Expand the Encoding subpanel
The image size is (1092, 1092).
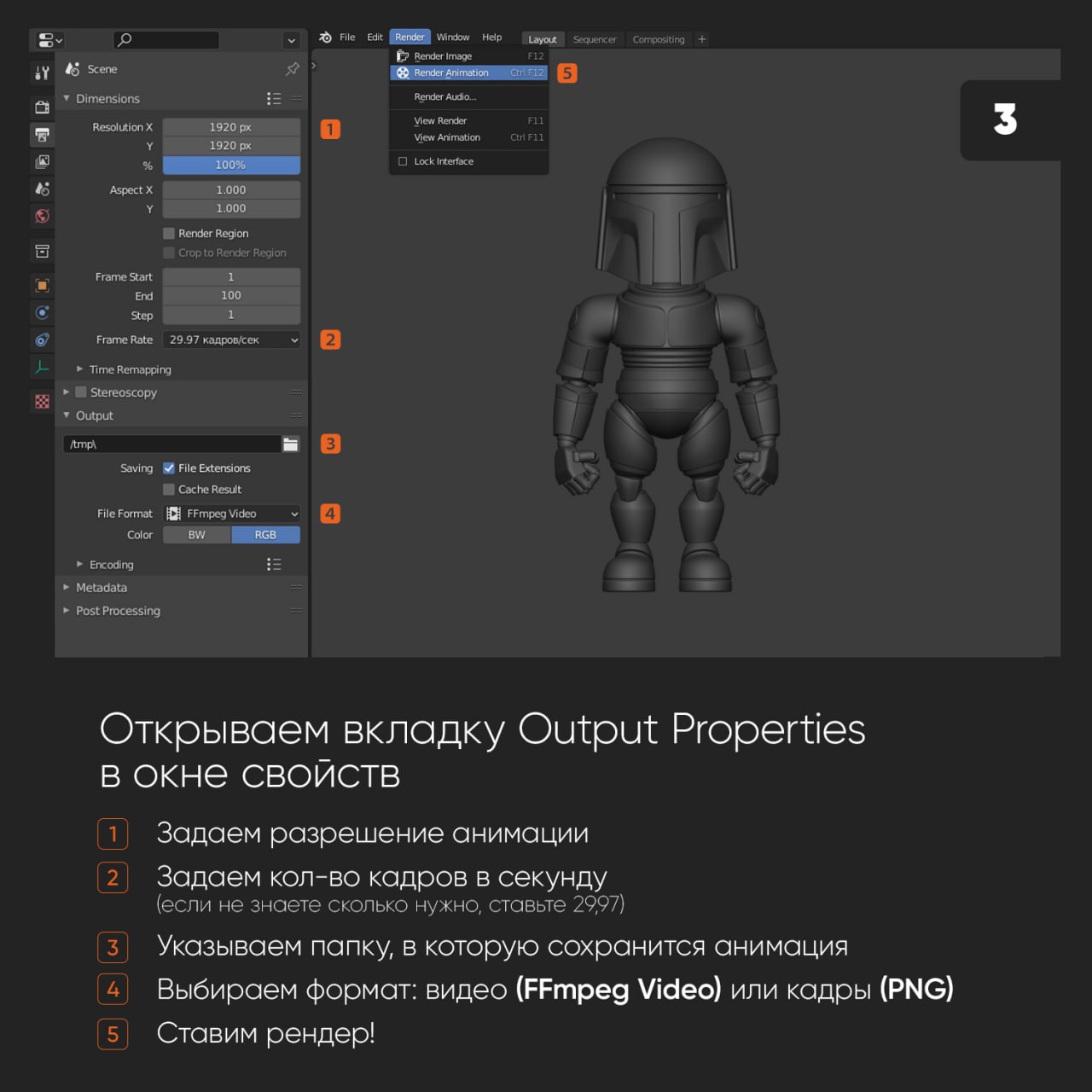79,565
